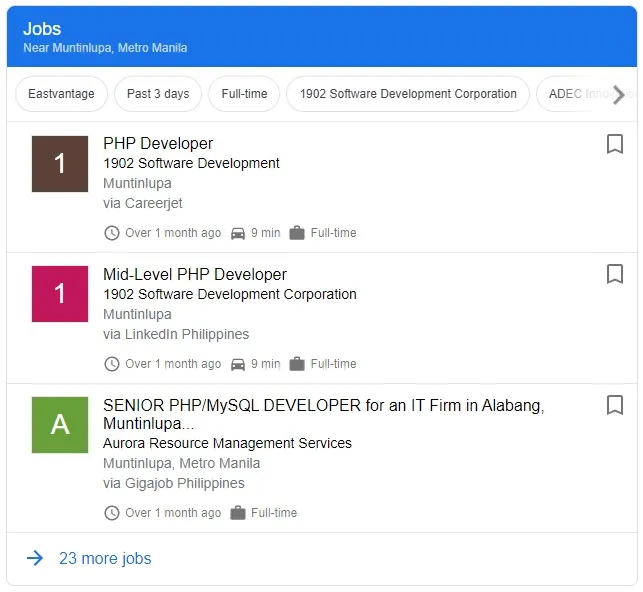The height and width of the screenshot is (592, 643).
Task: Click the clock icon in PHP Developer row
Action: 112,233
